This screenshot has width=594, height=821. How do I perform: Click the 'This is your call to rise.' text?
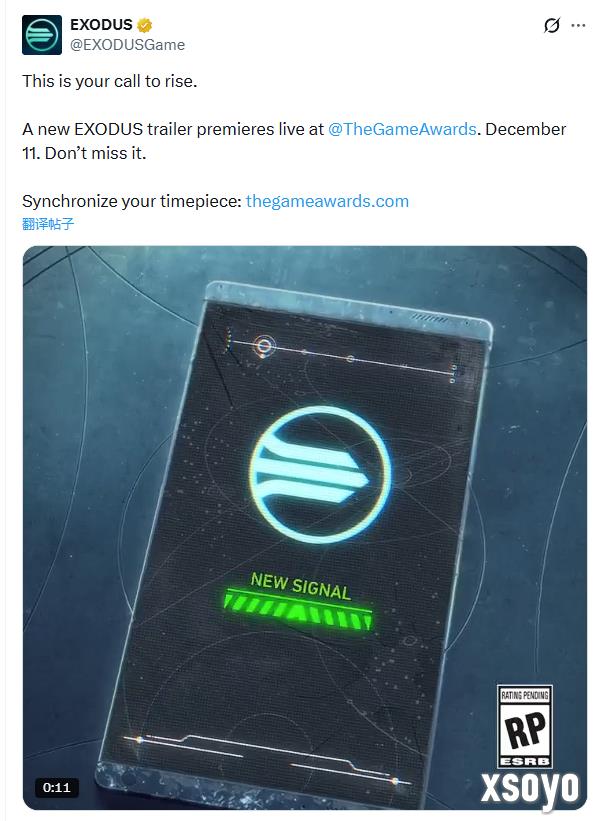tap(109, 81)
